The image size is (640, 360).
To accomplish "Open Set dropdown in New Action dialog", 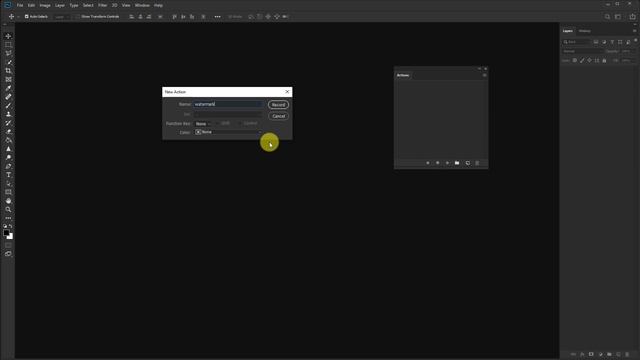I will pos(227,114).
